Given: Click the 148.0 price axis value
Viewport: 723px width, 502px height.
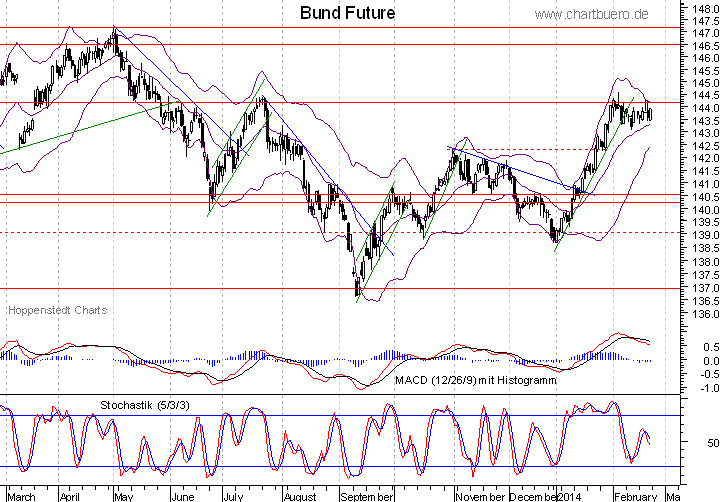Looking at the screenshot, I should (x=706, y=8).
